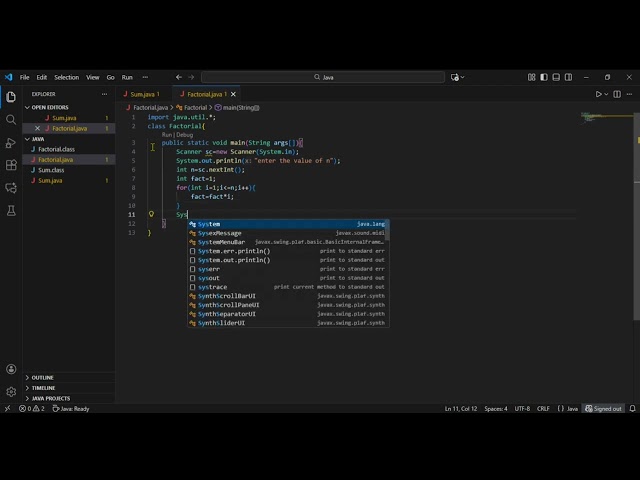Viewport: 640px width, 480px height.
Task: Choose the systrace snippet suggestion
Action: click(288, 287)
